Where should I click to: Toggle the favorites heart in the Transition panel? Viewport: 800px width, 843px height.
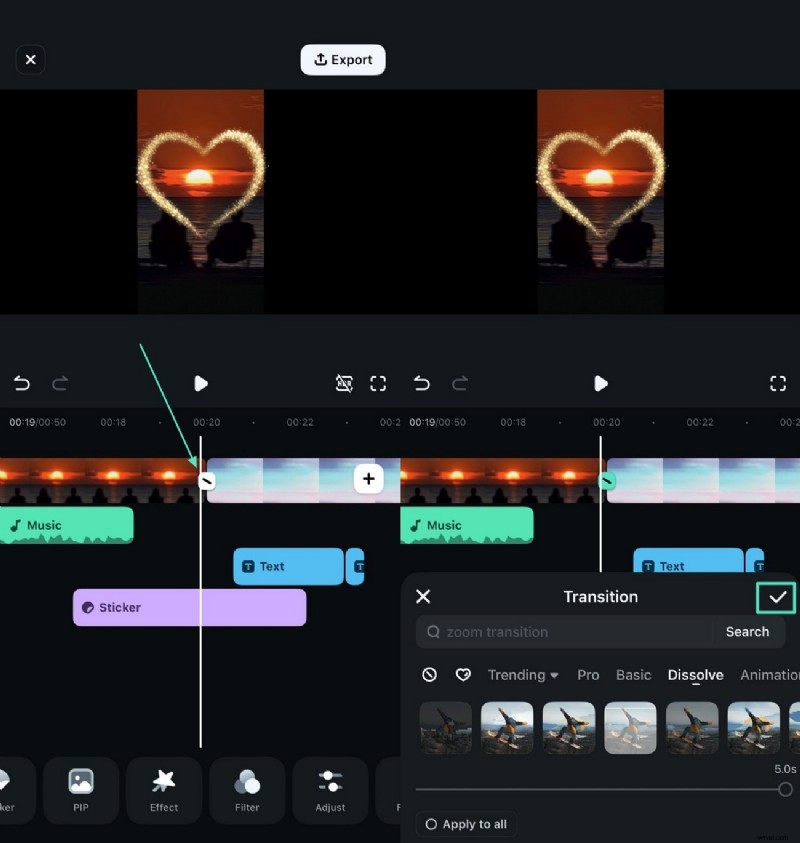click(x=463, y=675)
